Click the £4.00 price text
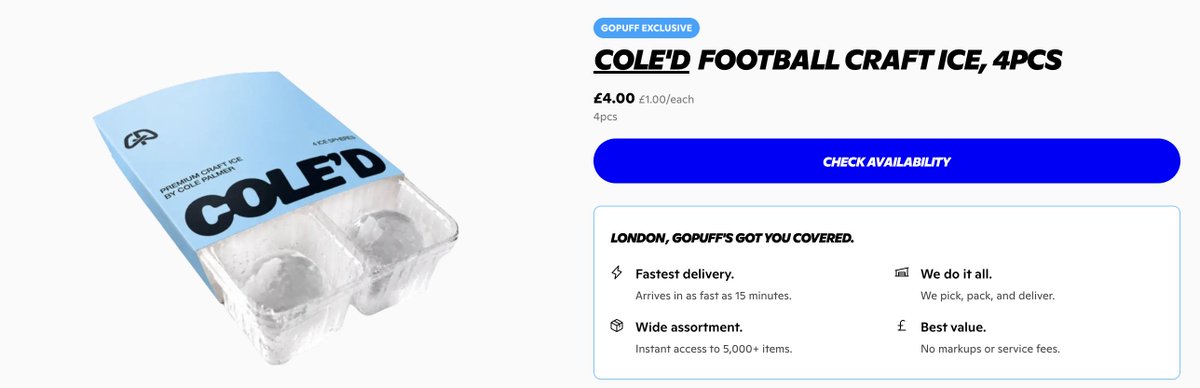 [x=614, y=99]
